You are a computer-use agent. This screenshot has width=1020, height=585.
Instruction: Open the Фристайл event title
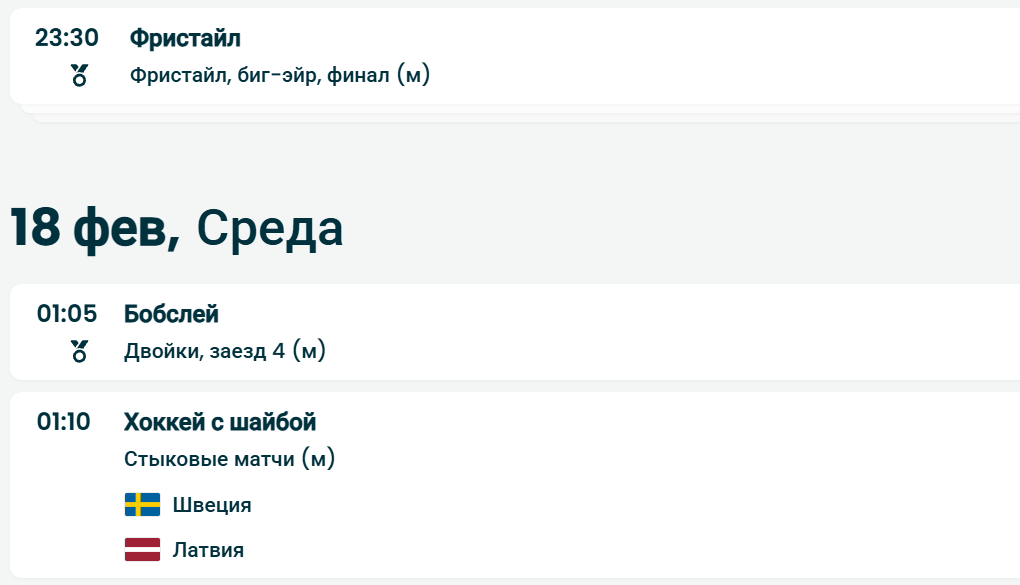pyautogui.click(x=185, y=38)
